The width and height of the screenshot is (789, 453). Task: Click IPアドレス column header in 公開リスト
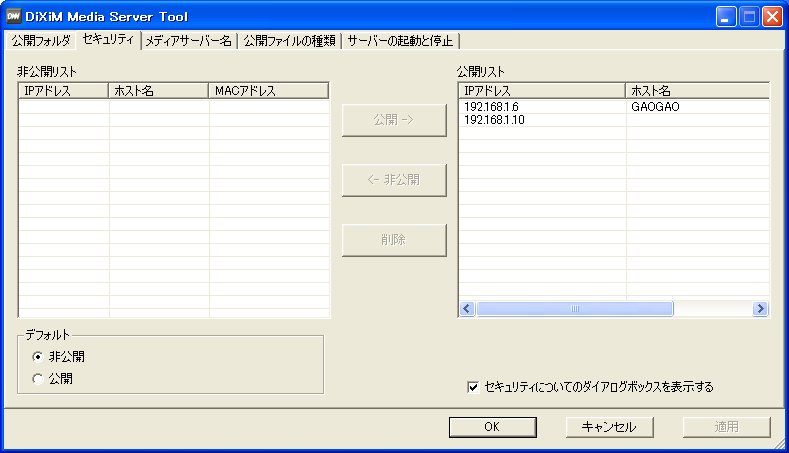[x=542, y=91]
